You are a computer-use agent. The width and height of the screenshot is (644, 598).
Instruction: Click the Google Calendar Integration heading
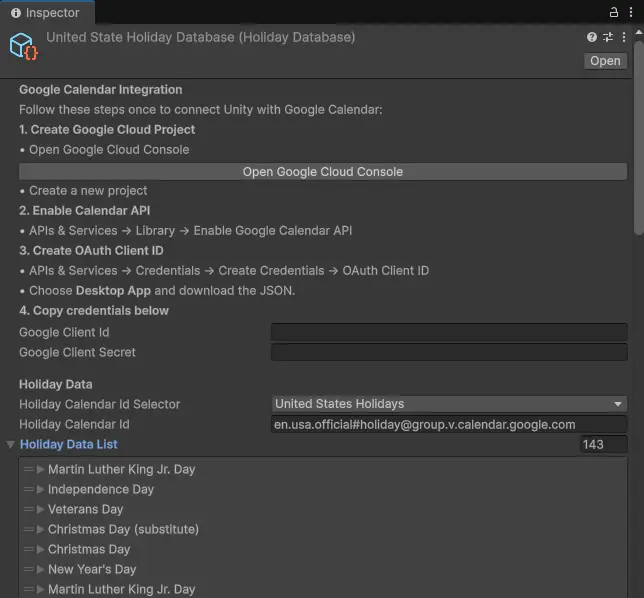point(101,90)
